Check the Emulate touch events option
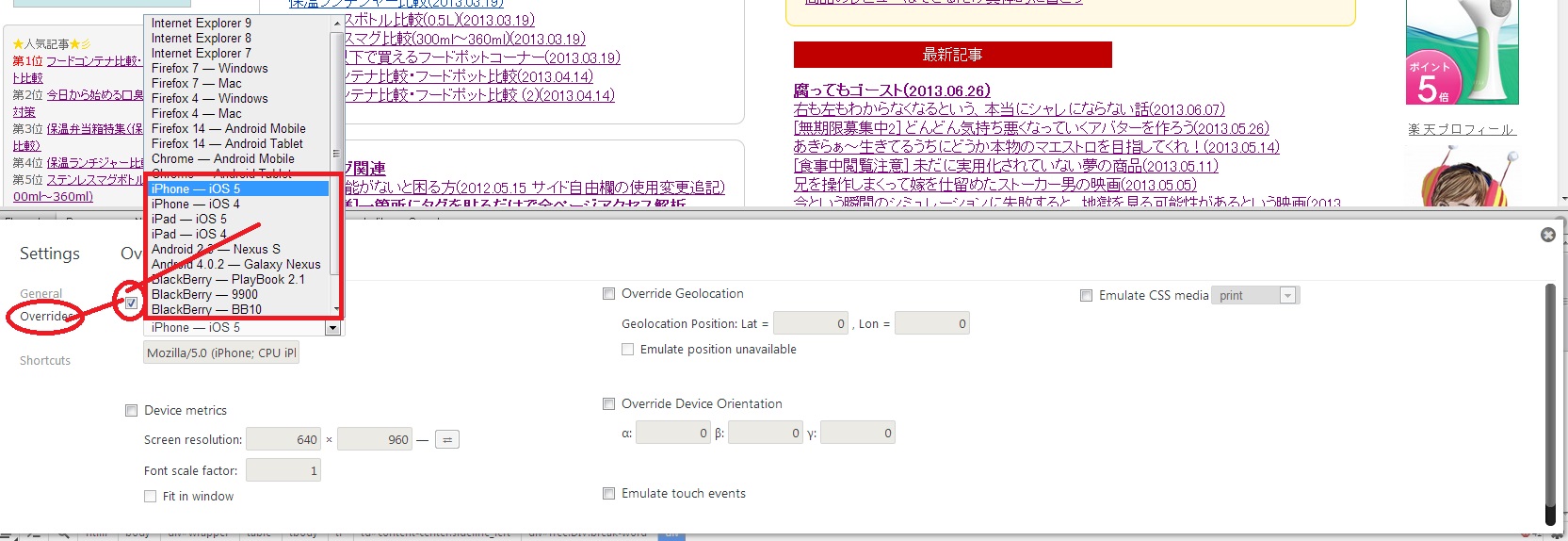The width and height of the screenshot is (1568, 541). [x=609, y=494]
